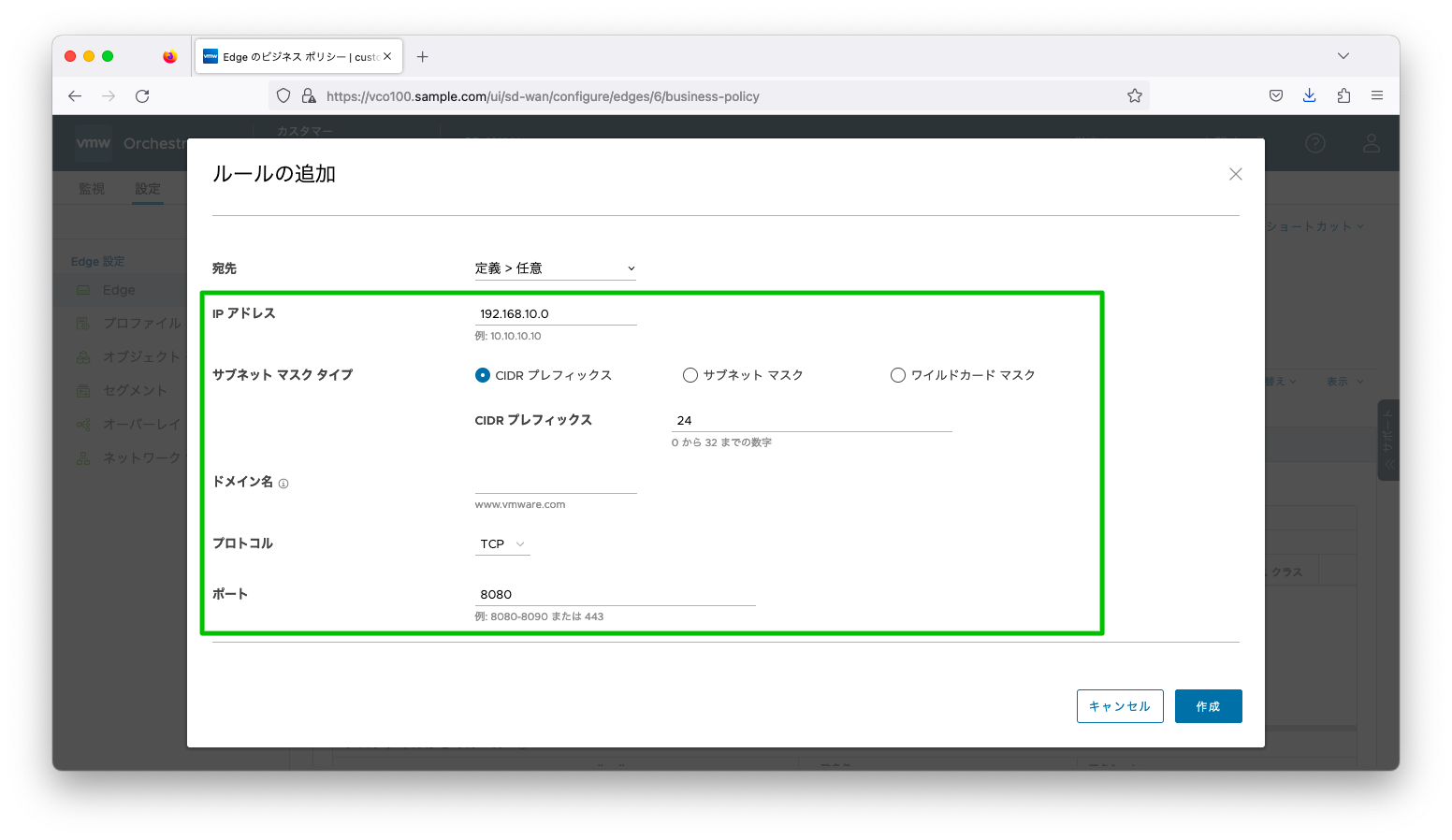Select the サブネット マスク radio option
The image size is (1452, 840).
pyautogui.click(x=690, y=375)
